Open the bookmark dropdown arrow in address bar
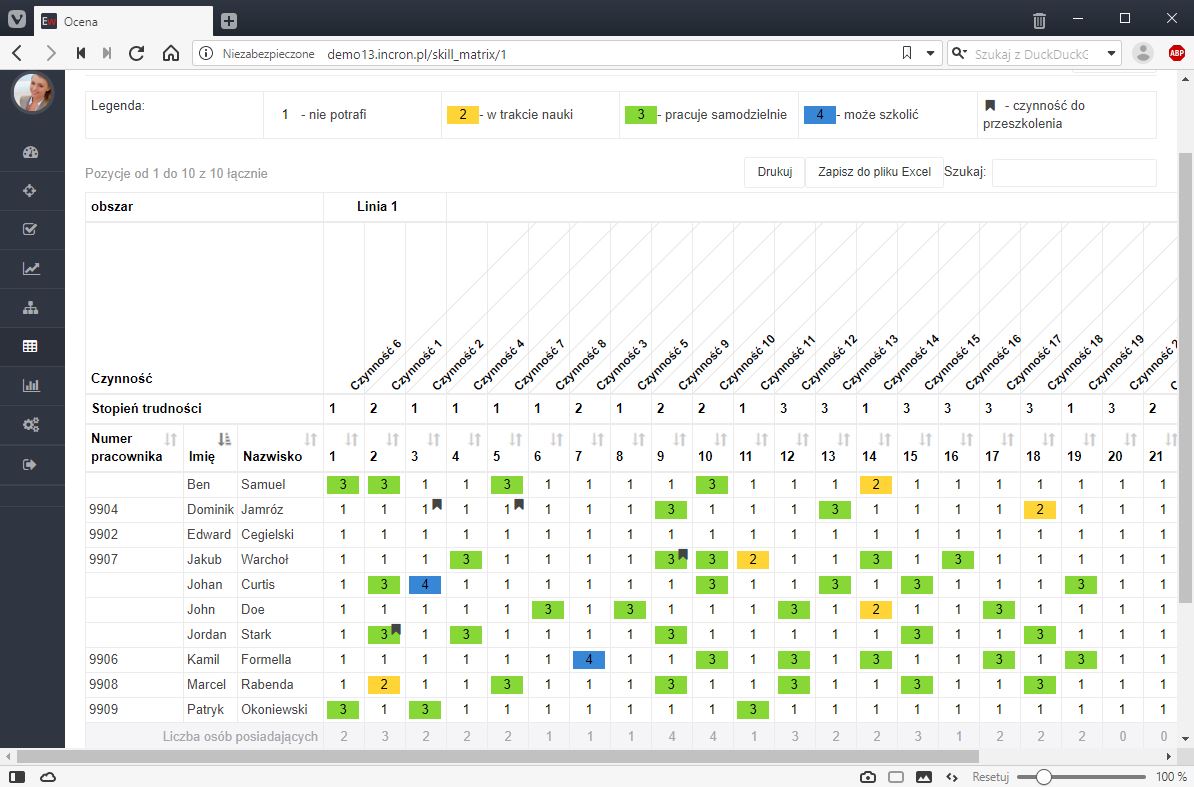 [930, 53]
